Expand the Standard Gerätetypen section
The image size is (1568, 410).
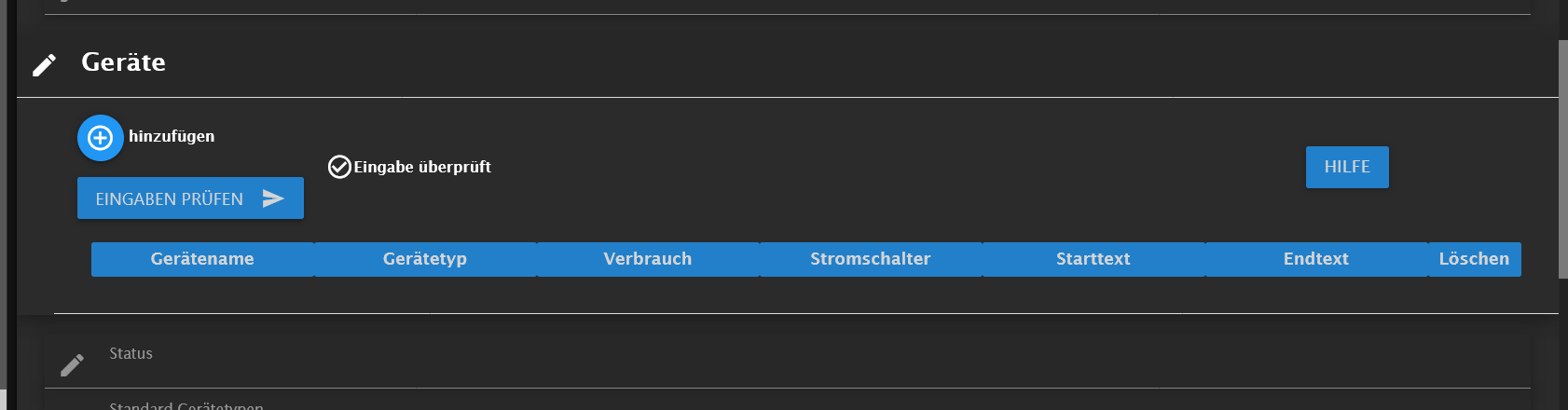[186, 405]
